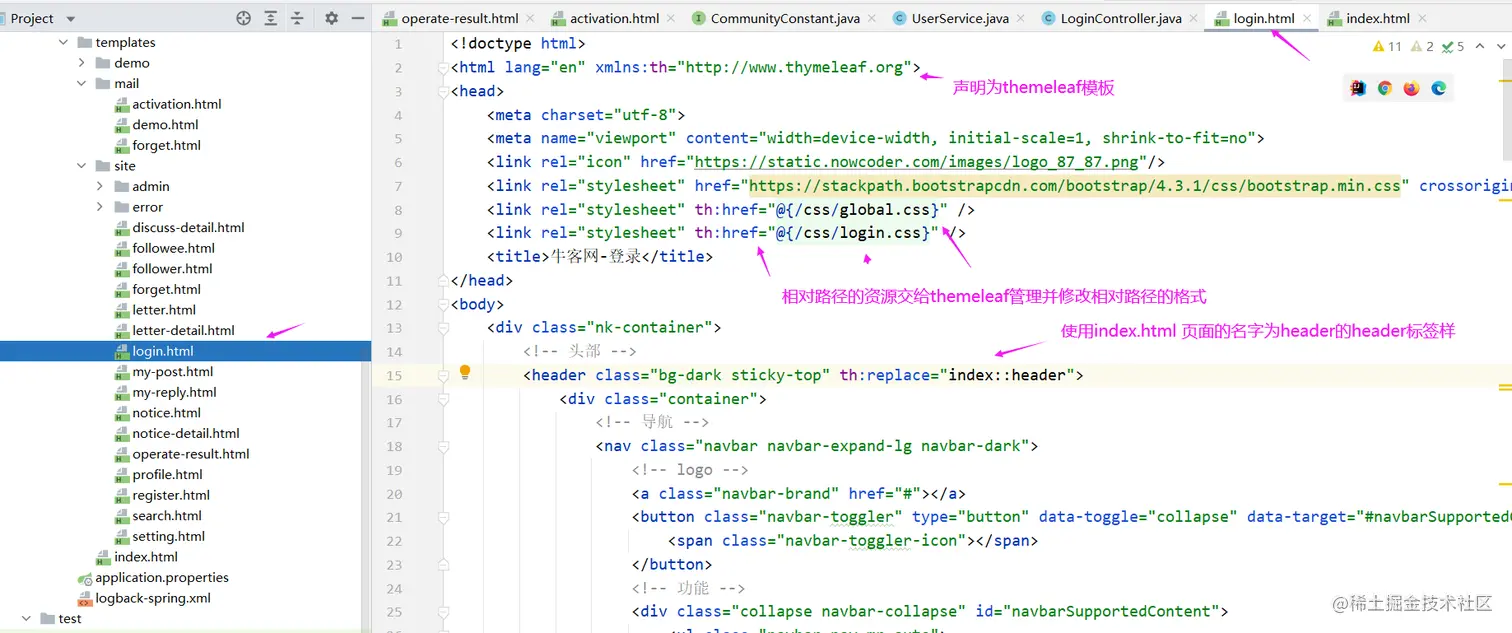The image size is (1512, 633).
Task: Expand the demo folder
Action: pyautogui.click(x=82, y=63)
